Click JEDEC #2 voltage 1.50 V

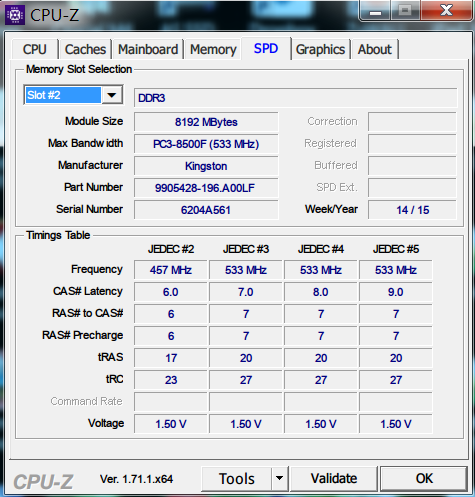171,424
